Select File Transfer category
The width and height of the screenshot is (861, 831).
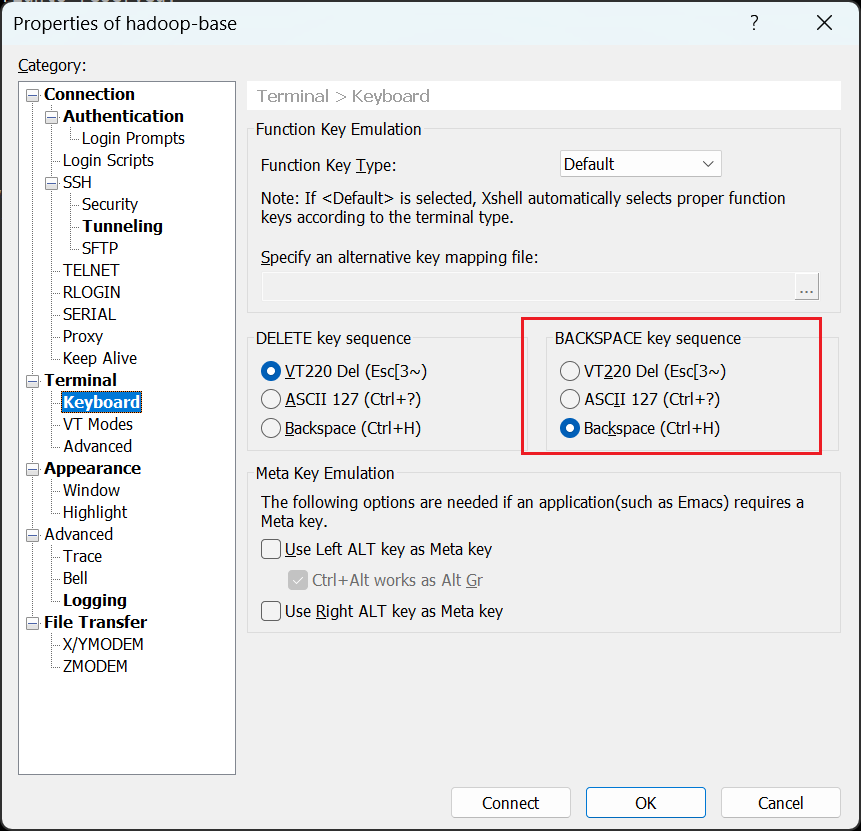coord(96,622)
